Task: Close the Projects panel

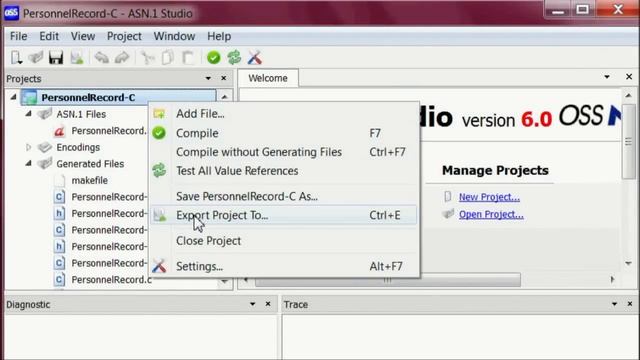Action: click(x=224, y=78)
